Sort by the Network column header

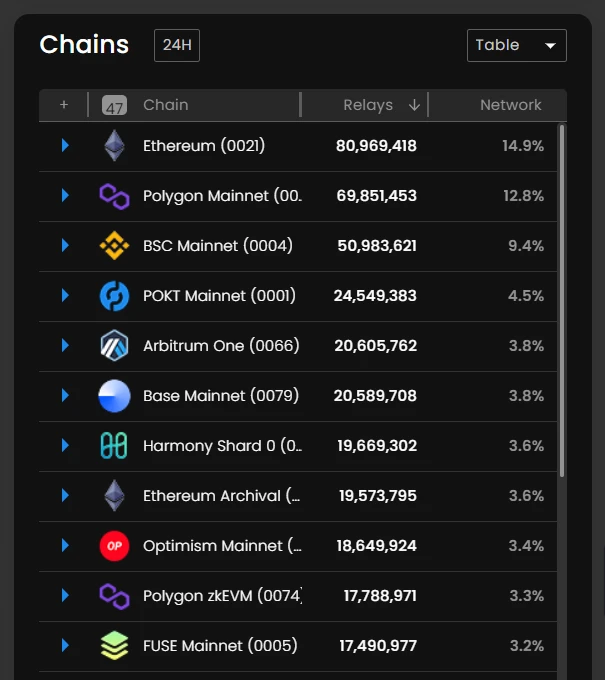tap(510, 105)
